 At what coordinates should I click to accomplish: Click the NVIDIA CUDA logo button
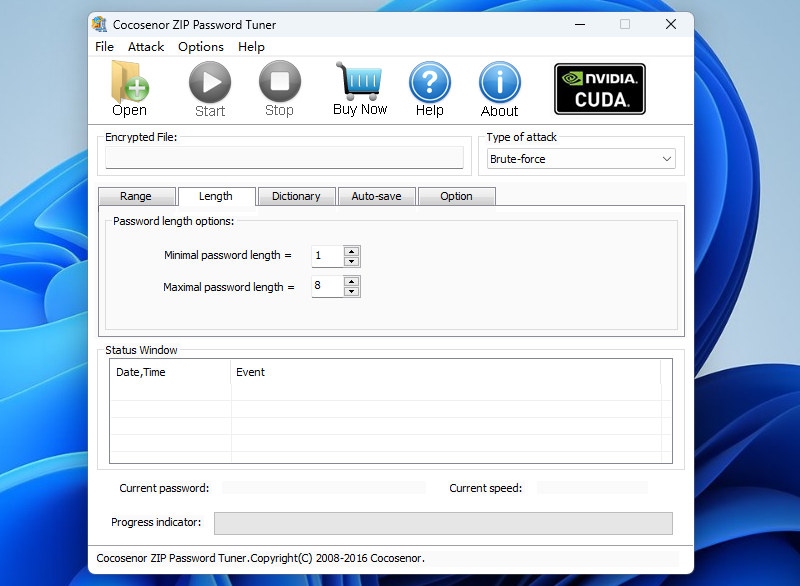pos(599,89)
